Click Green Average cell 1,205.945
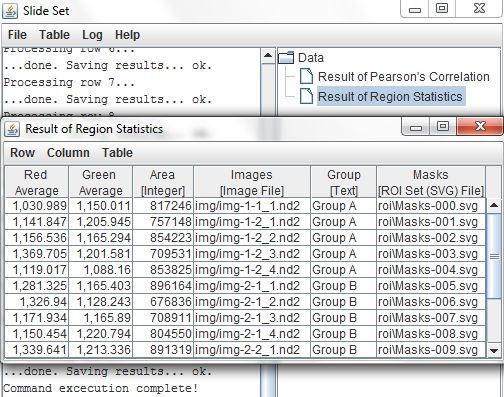The width and height of the screenshot is (504, 397). [100, 222]
